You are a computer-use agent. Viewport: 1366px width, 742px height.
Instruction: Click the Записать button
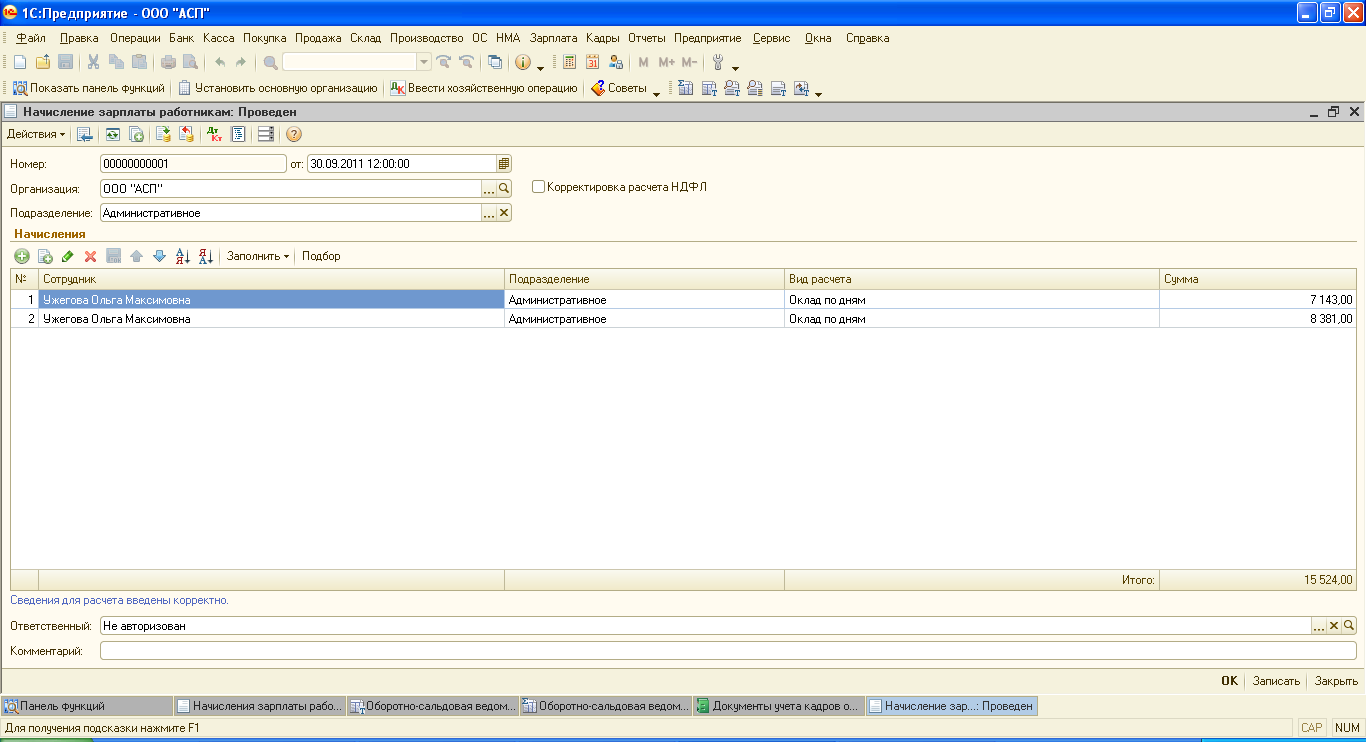[x=1276, y=681]
